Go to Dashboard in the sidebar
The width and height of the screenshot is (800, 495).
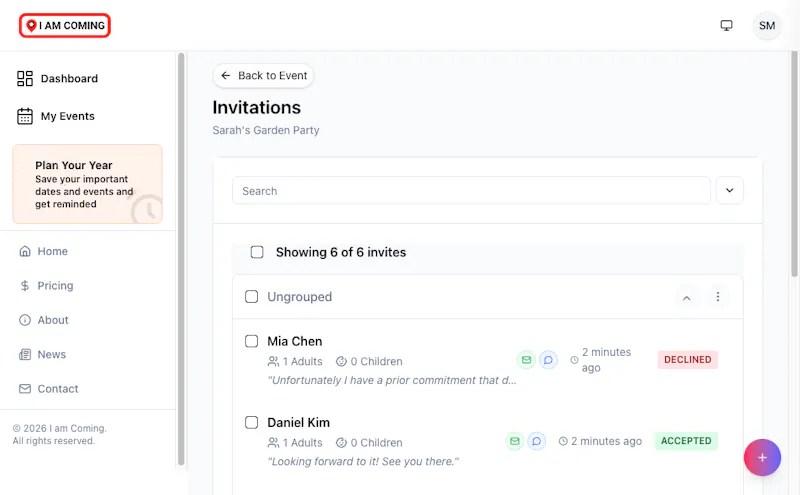69,78
